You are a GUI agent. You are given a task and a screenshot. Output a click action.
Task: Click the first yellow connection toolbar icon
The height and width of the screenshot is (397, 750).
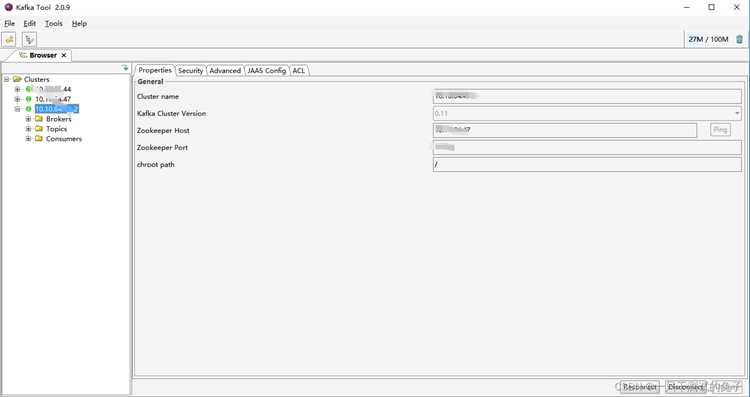[x=9, y=40]
